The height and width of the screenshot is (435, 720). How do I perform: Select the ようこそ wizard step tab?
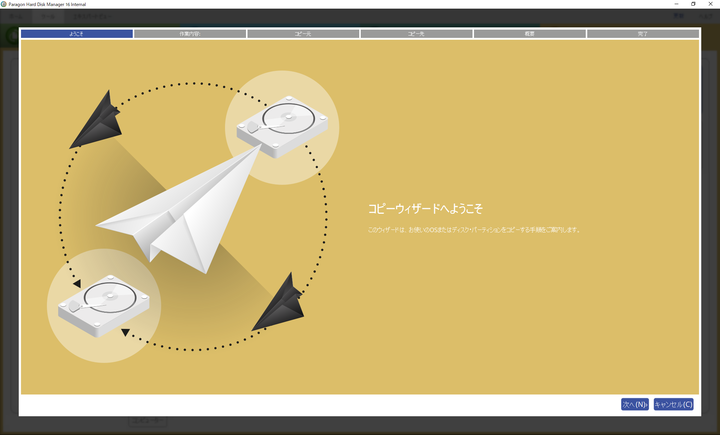tap(76, 33)
